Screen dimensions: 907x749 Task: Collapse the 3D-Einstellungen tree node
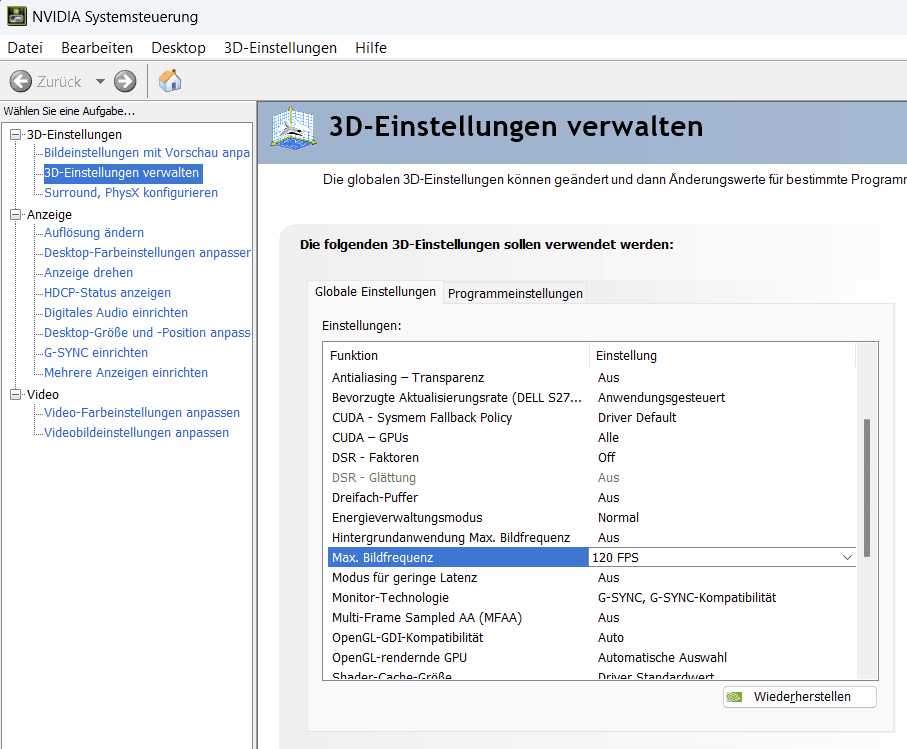tap(16, 135)
